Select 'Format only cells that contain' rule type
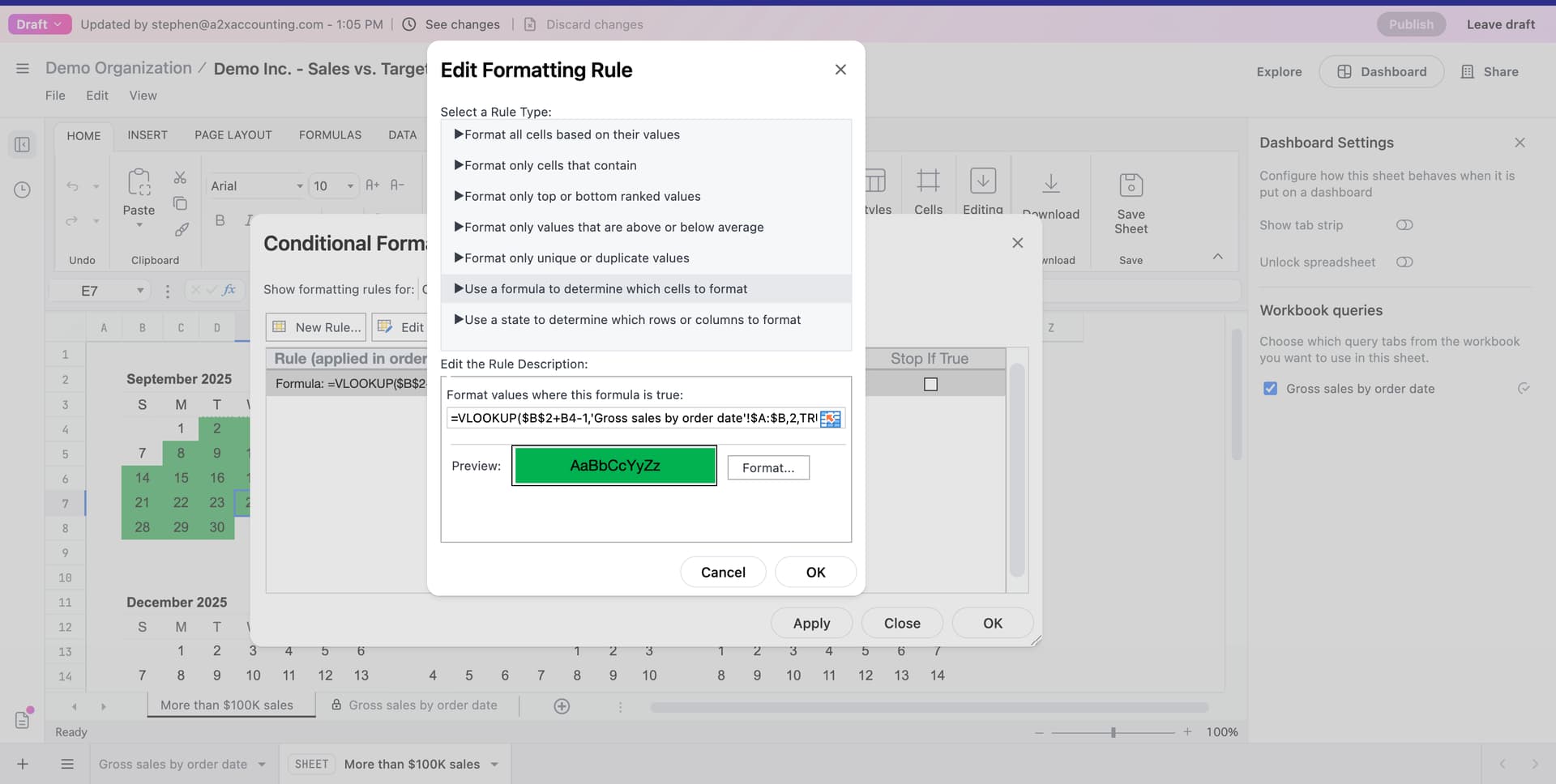 (x=550, y=165)
